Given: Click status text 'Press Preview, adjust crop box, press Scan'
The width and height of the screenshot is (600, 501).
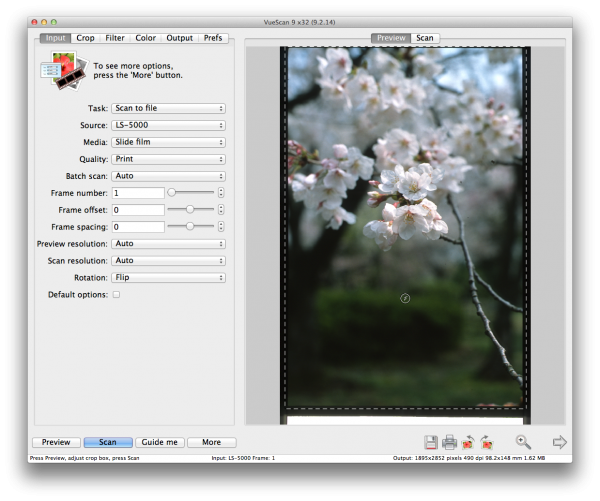Looking at the screenshot, I should coord(85,458).
